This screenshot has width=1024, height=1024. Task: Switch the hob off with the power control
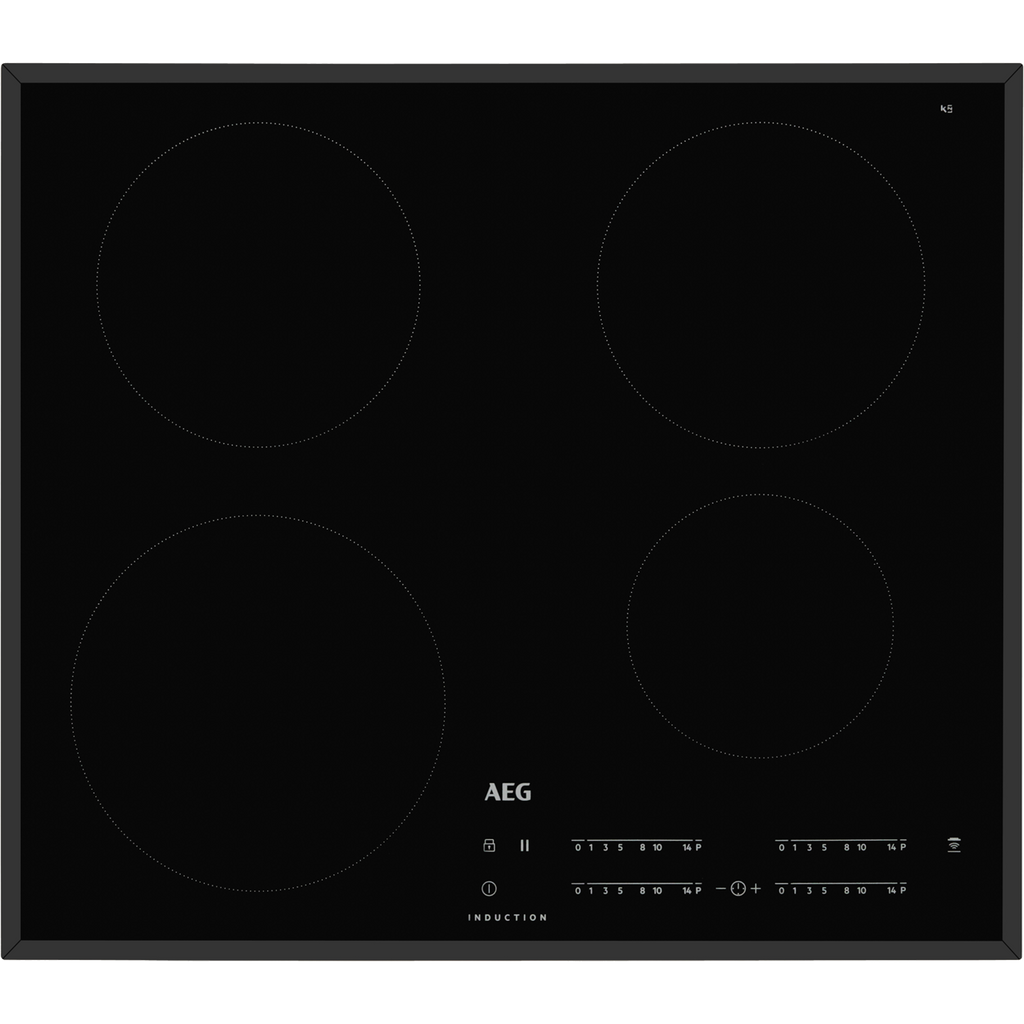click(489, 887)
